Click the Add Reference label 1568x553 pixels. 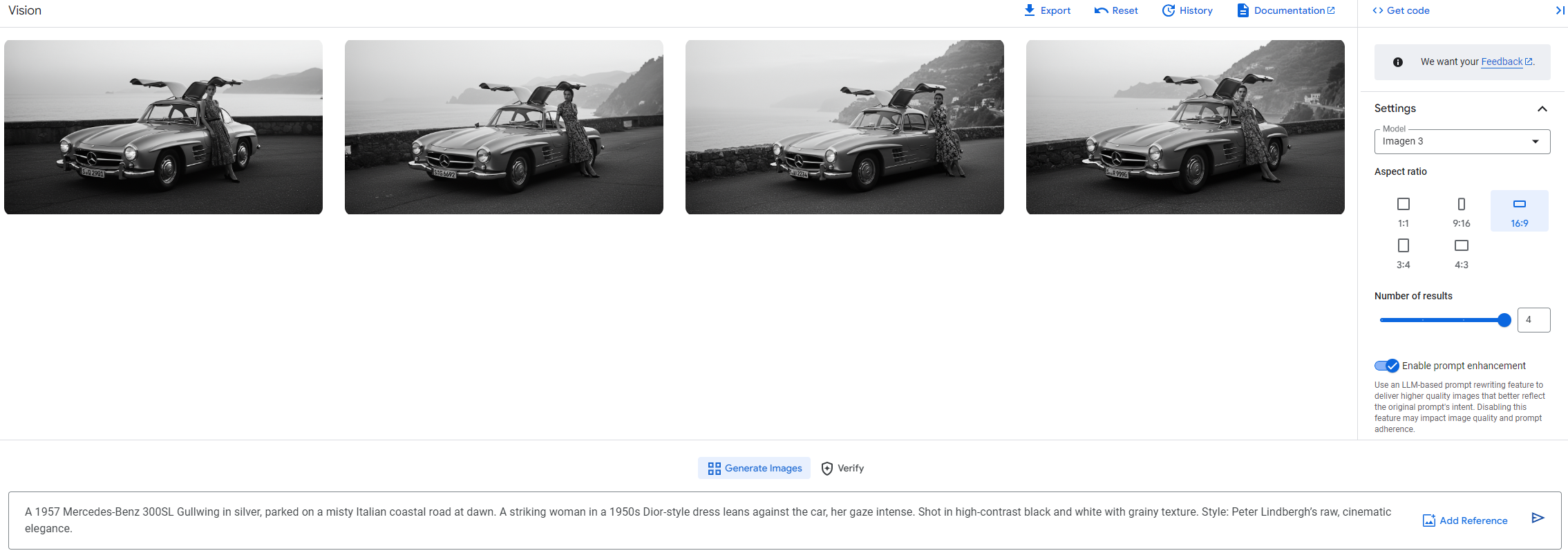click(x=1474, y=521)
